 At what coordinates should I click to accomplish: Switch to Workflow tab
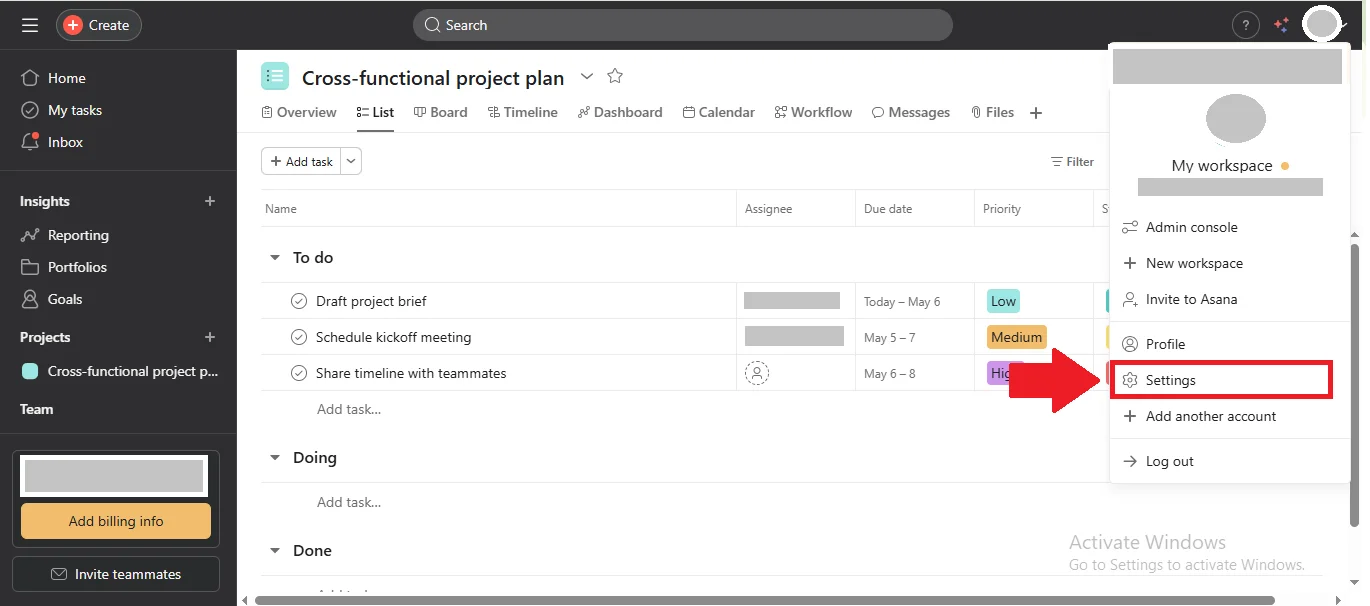[814, 112]
